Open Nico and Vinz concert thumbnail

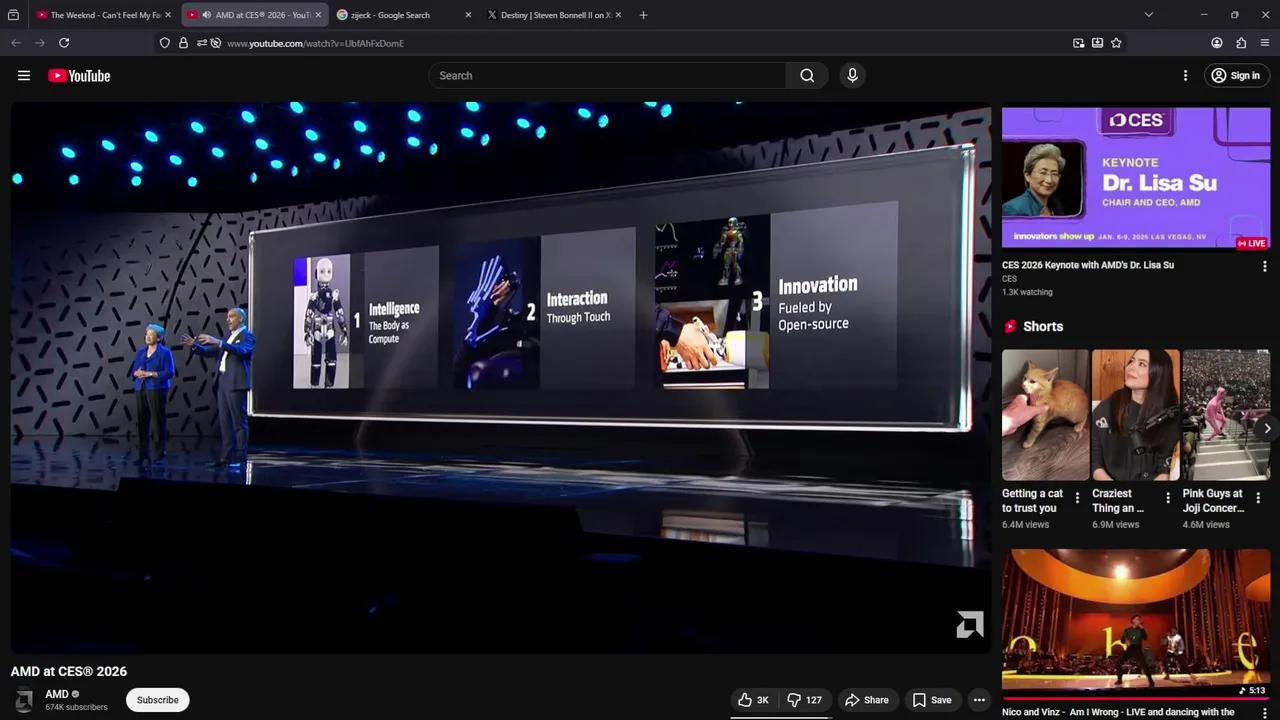[1136, 623]
